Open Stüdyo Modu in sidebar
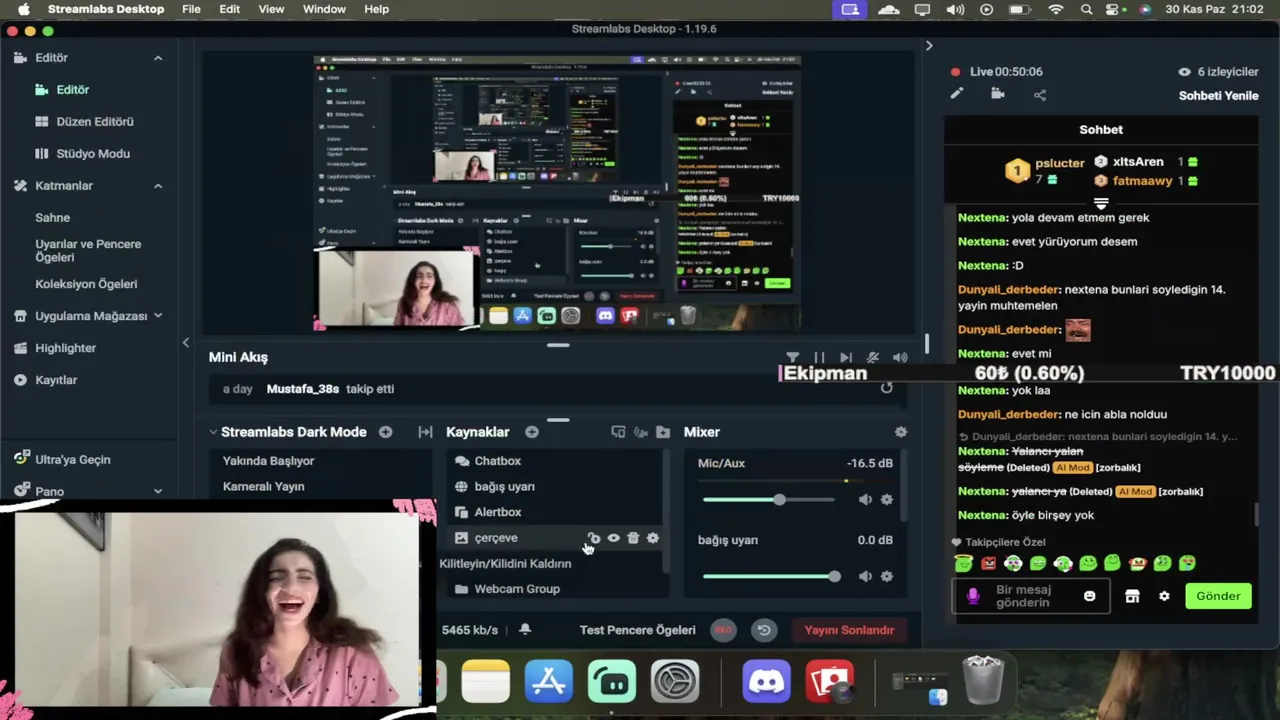 pyautogui.click(x=93, y=153)
